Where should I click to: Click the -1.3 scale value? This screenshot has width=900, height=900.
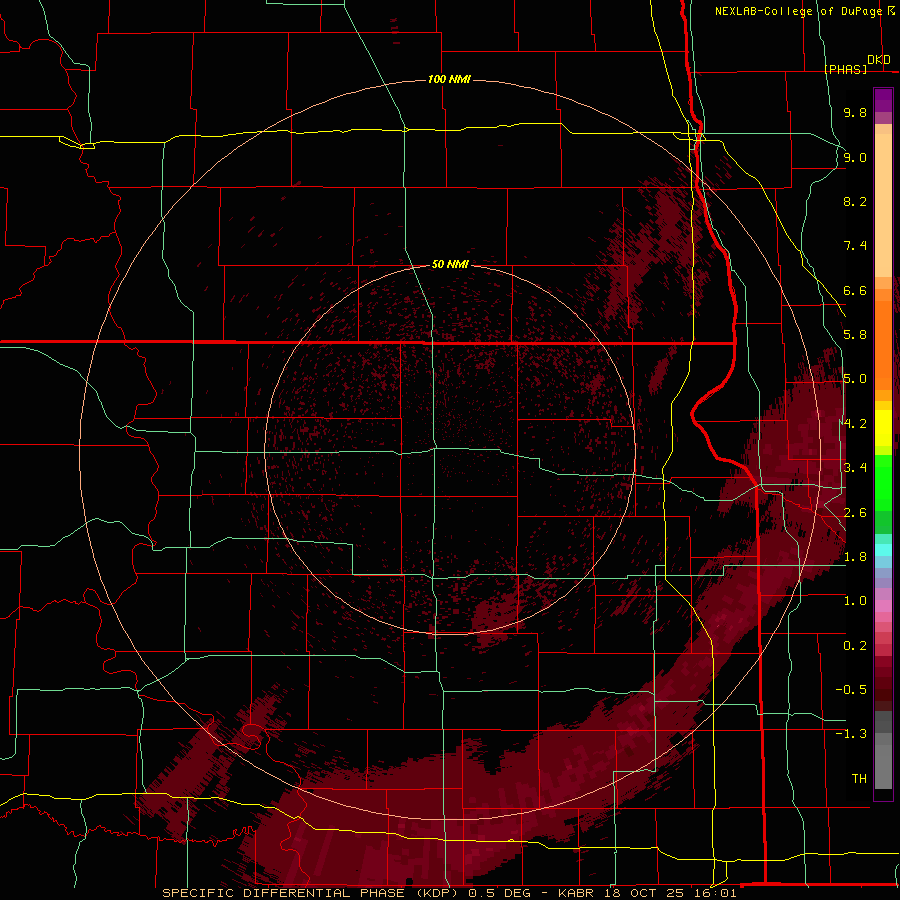(x=851, y=734)
